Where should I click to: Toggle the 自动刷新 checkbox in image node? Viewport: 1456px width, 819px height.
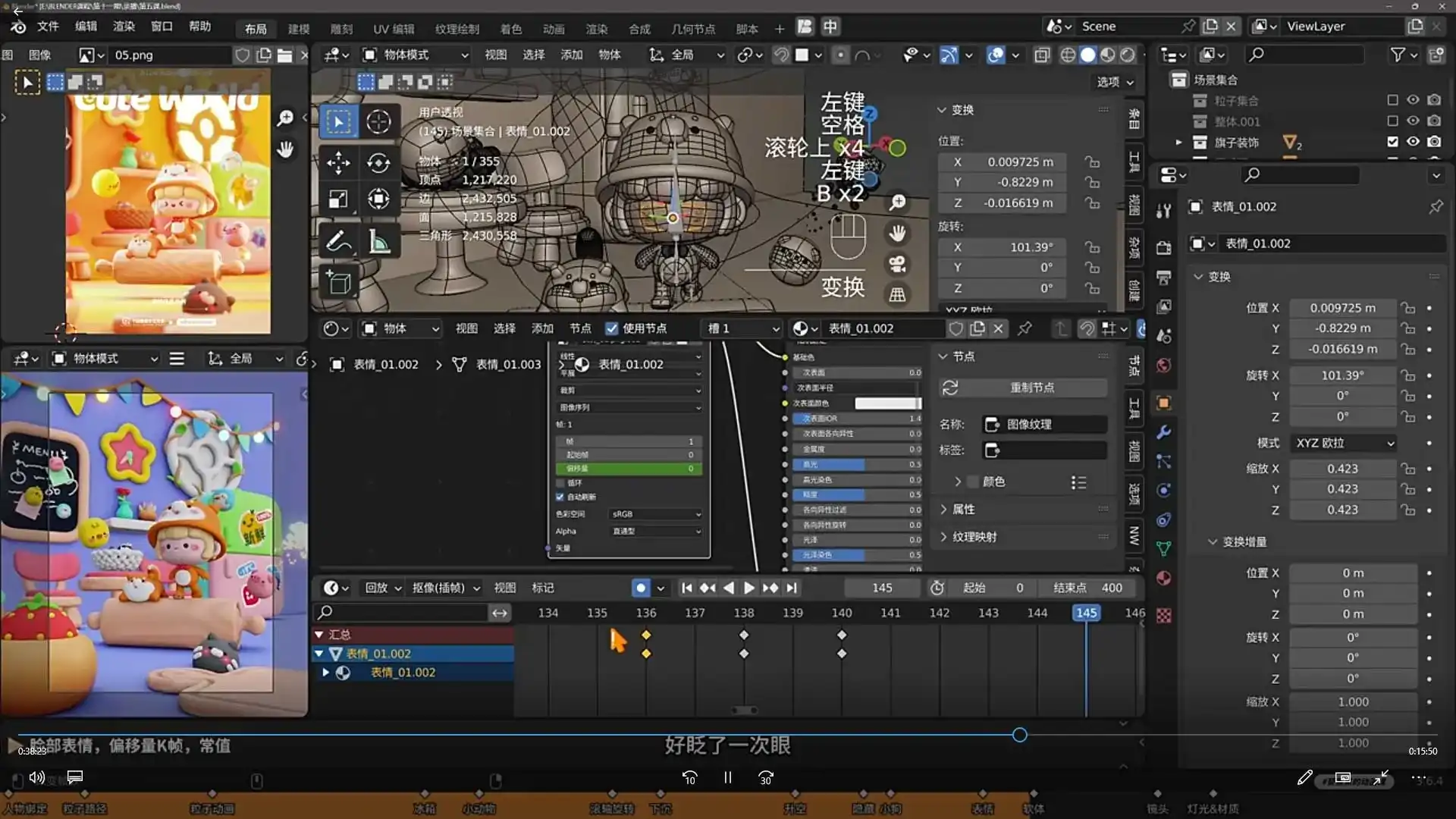coord(560,497)
